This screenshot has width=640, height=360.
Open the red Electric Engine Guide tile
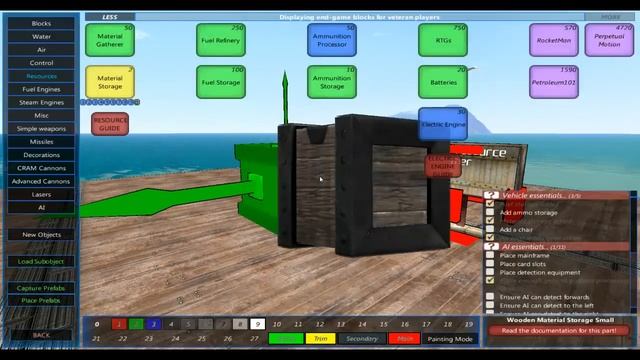tap(443, 166)
